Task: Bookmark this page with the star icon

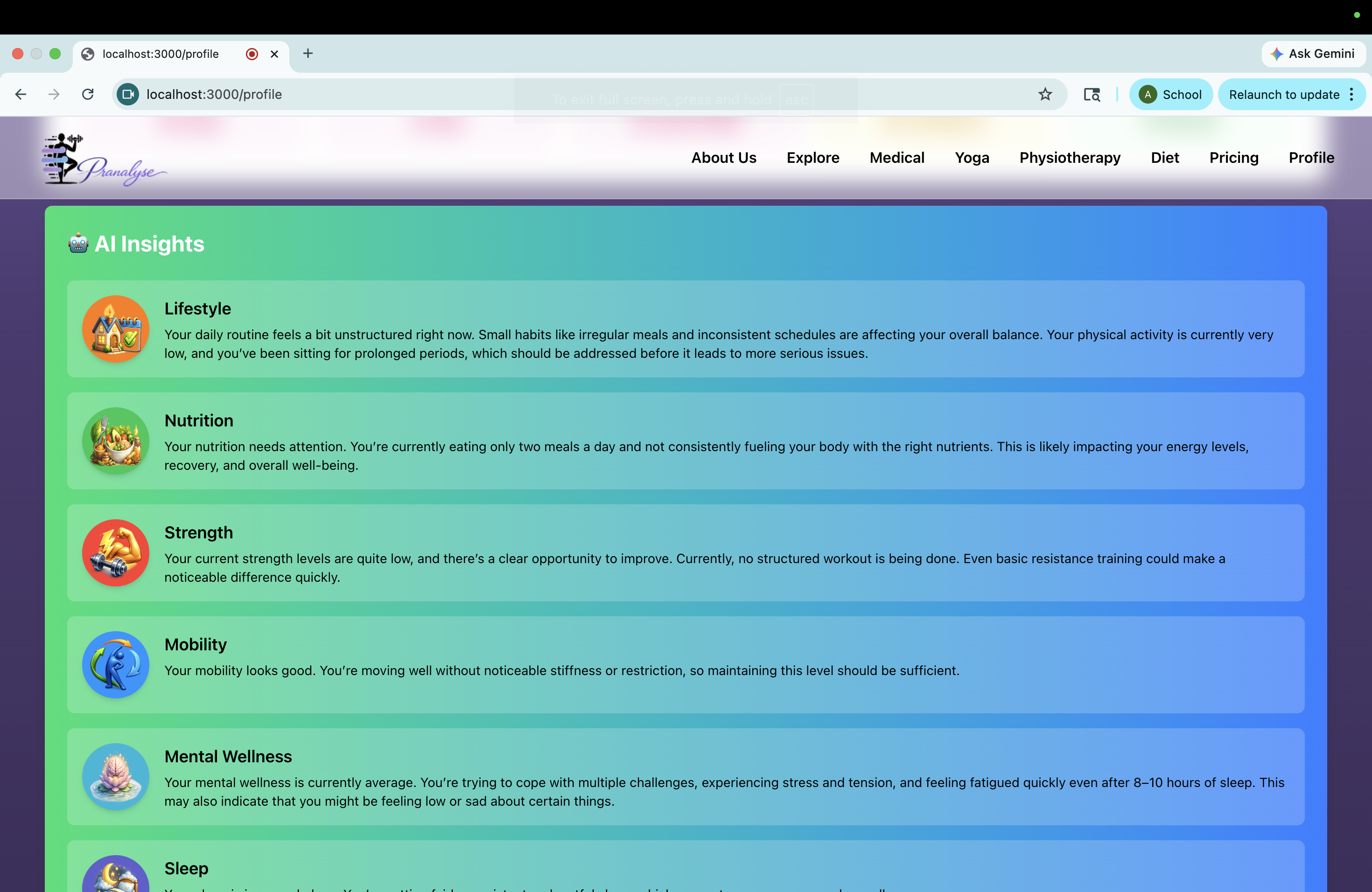Action: (1045, 95)
